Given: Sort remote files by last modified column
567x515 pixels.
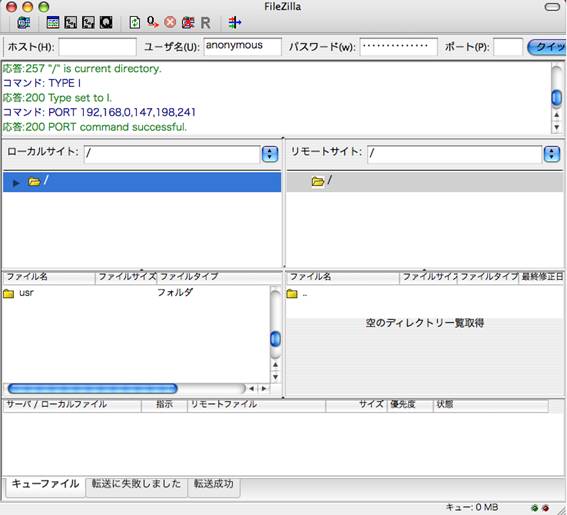Looking at the screenshot, I should click(541, 277).
